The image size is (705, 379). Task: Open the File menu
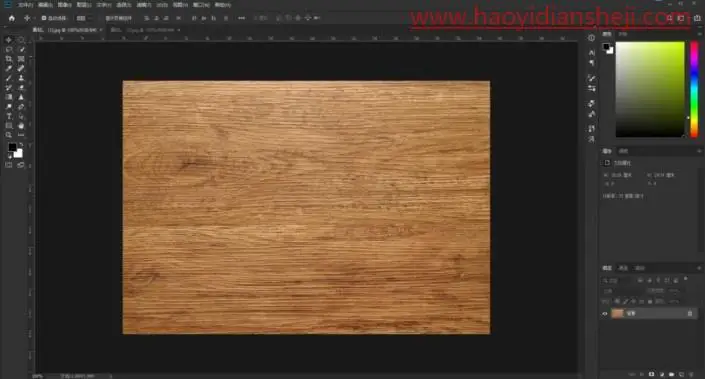(25, 5)
